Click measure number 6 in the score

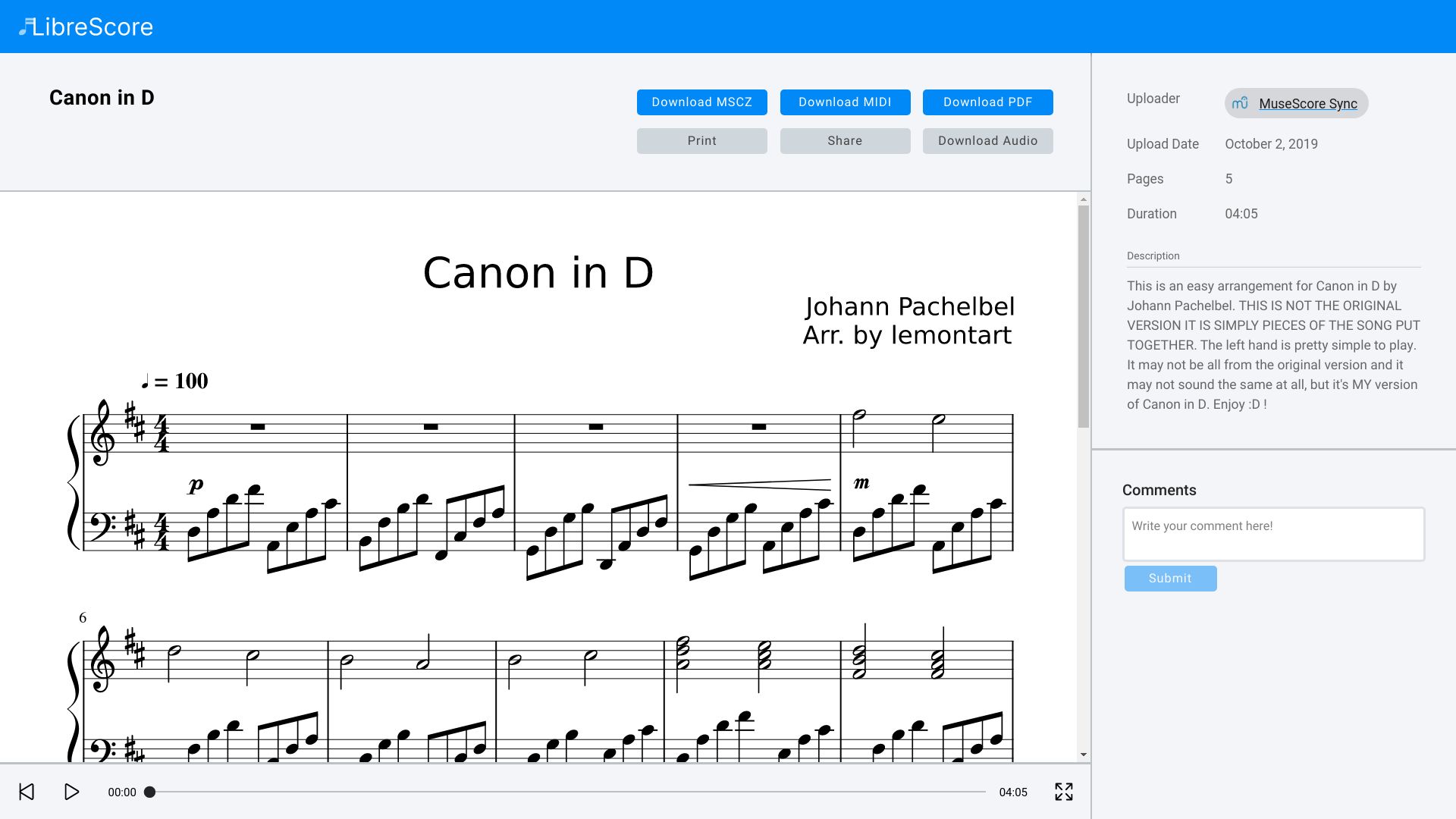83,618
